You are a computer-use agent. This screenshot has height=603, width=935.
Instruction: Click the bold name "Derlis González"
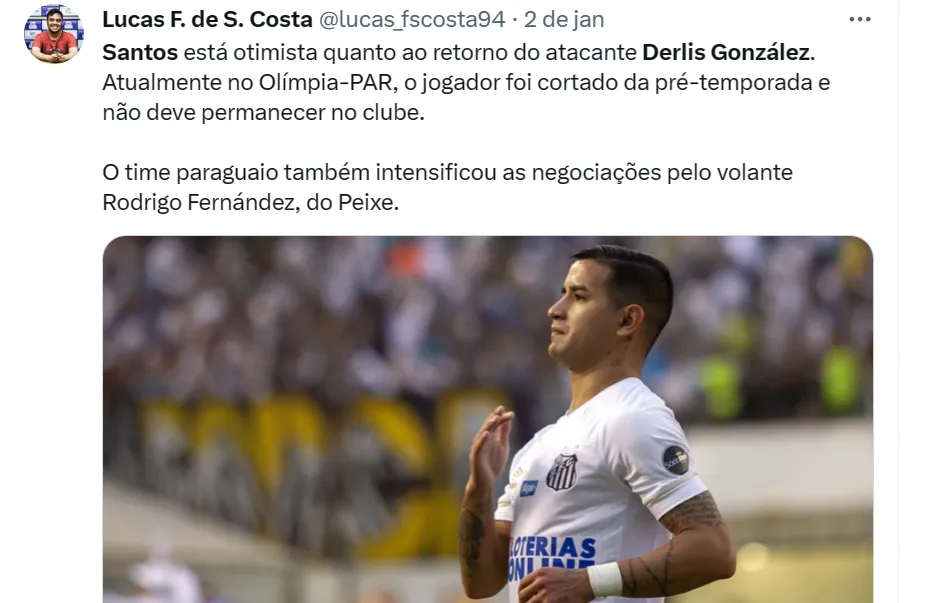click(x=726, y=52)
